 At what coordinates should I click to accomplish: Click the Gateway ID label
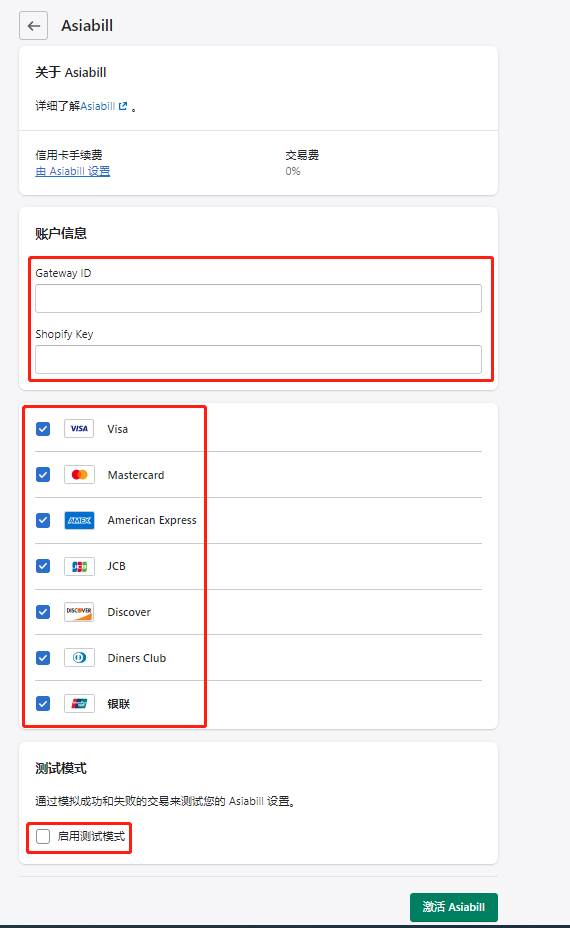63,273
